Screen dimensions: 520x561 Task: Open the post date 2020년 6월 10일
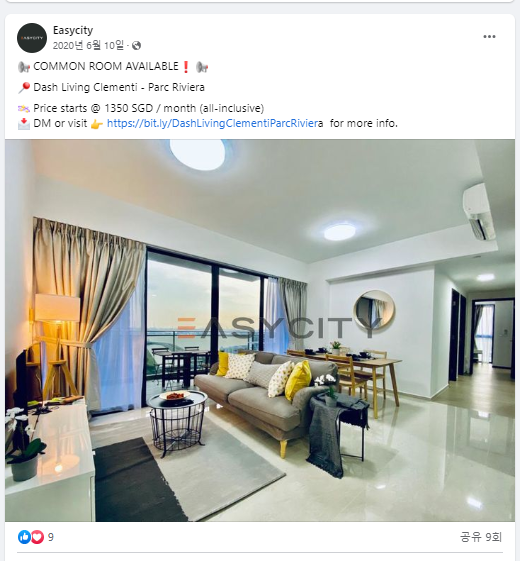(88, 45)
